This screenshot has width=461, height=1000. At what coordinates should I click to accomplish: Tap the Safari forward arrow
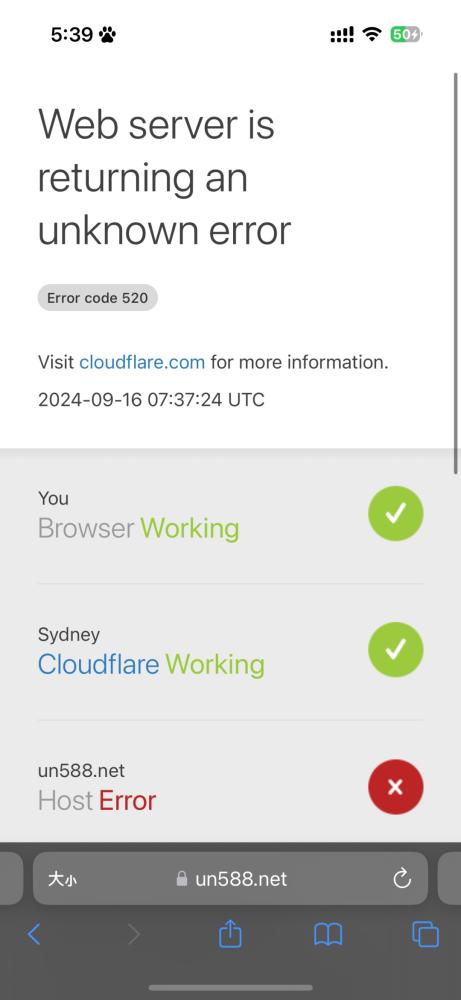(x=133, y=934)
